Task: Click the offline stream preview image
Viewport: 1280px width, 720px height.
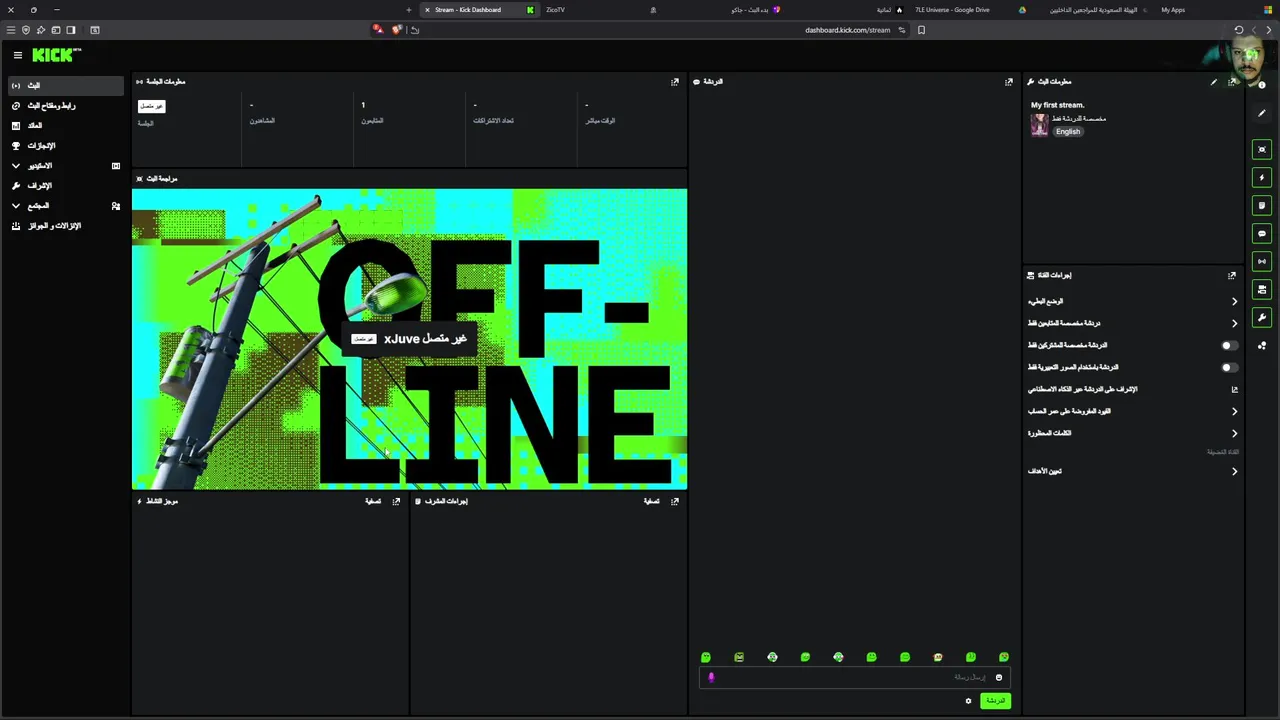Action: point(409,339)
